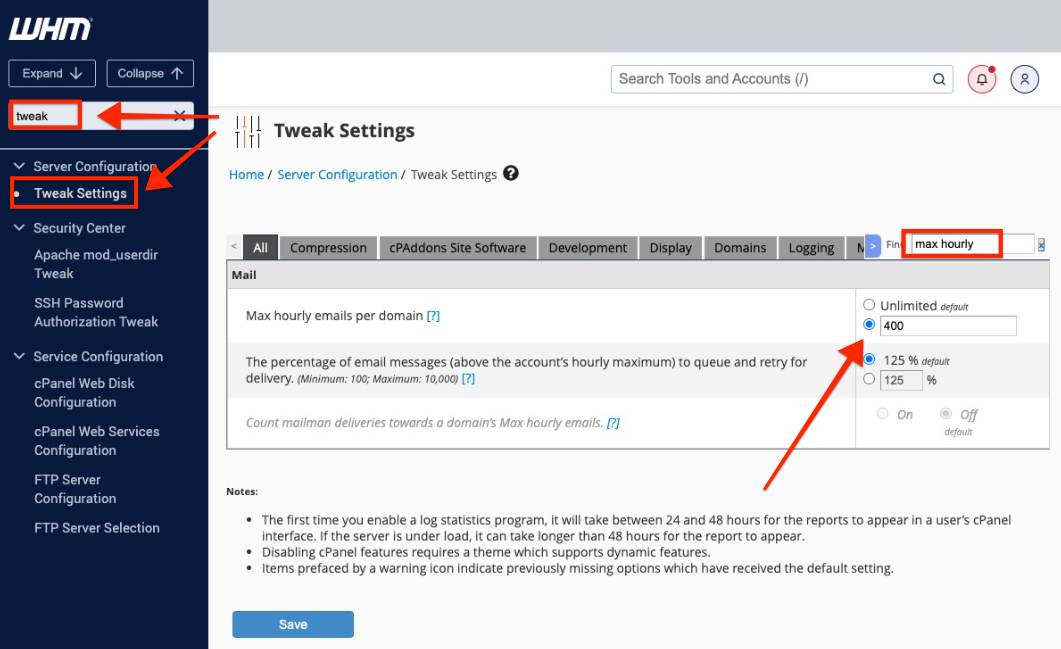Edit the 400 max emails field
The image size is (1061, 649).
coord(948,326)
